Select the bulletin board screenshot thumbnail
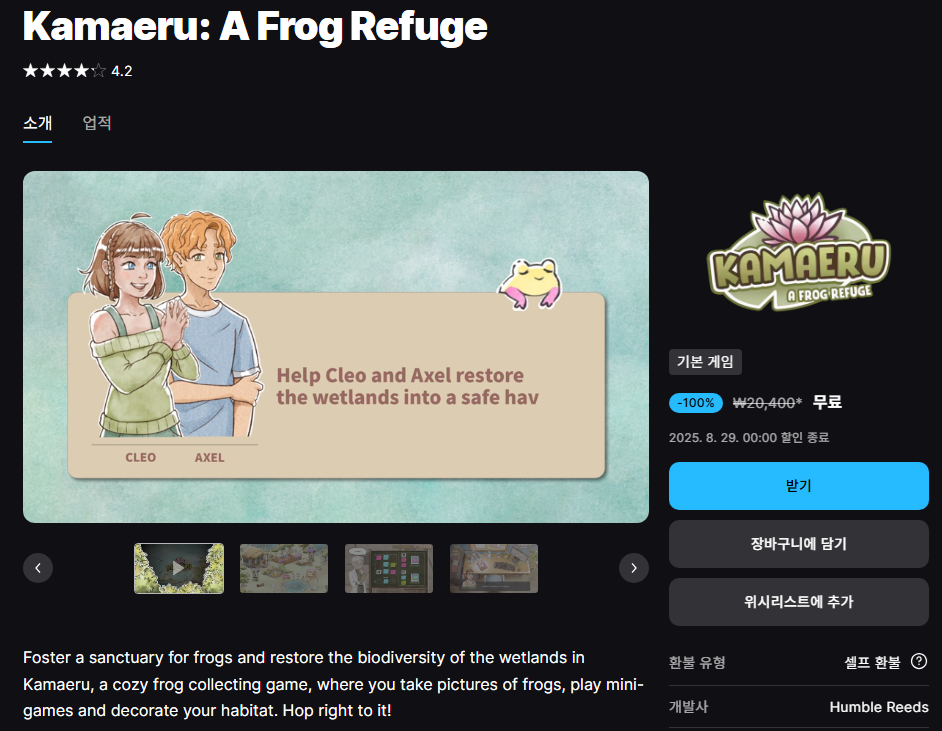Viewport: 942px width, 731px height. coord(389,568)
